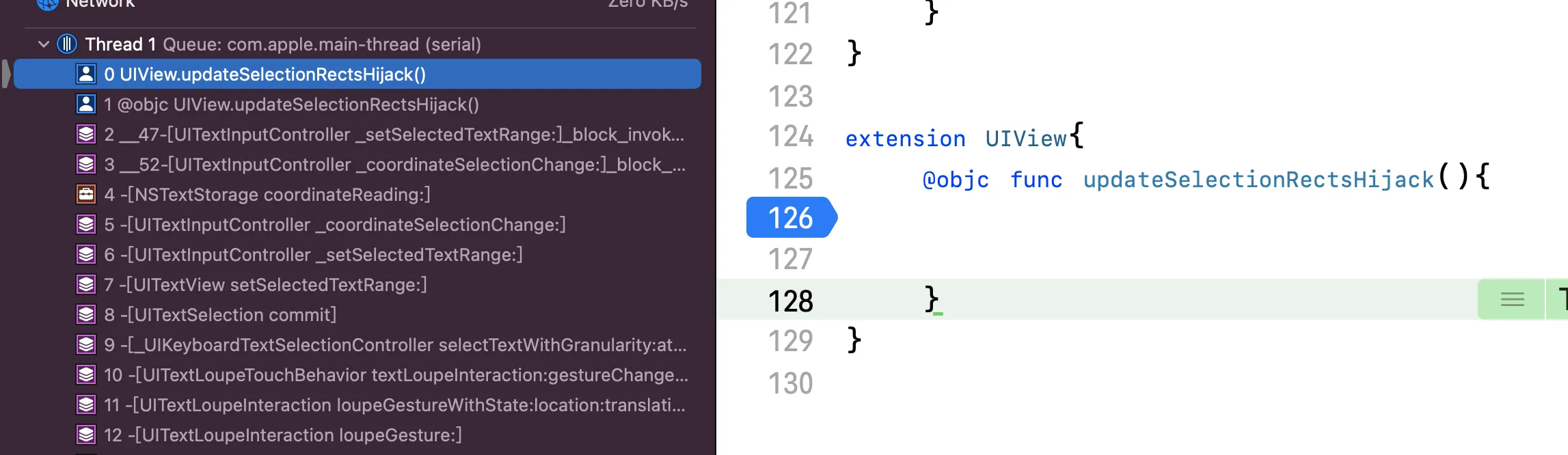Click library icon of frame 3 _coordinateSelectionChange block

[x=86, y=165]
